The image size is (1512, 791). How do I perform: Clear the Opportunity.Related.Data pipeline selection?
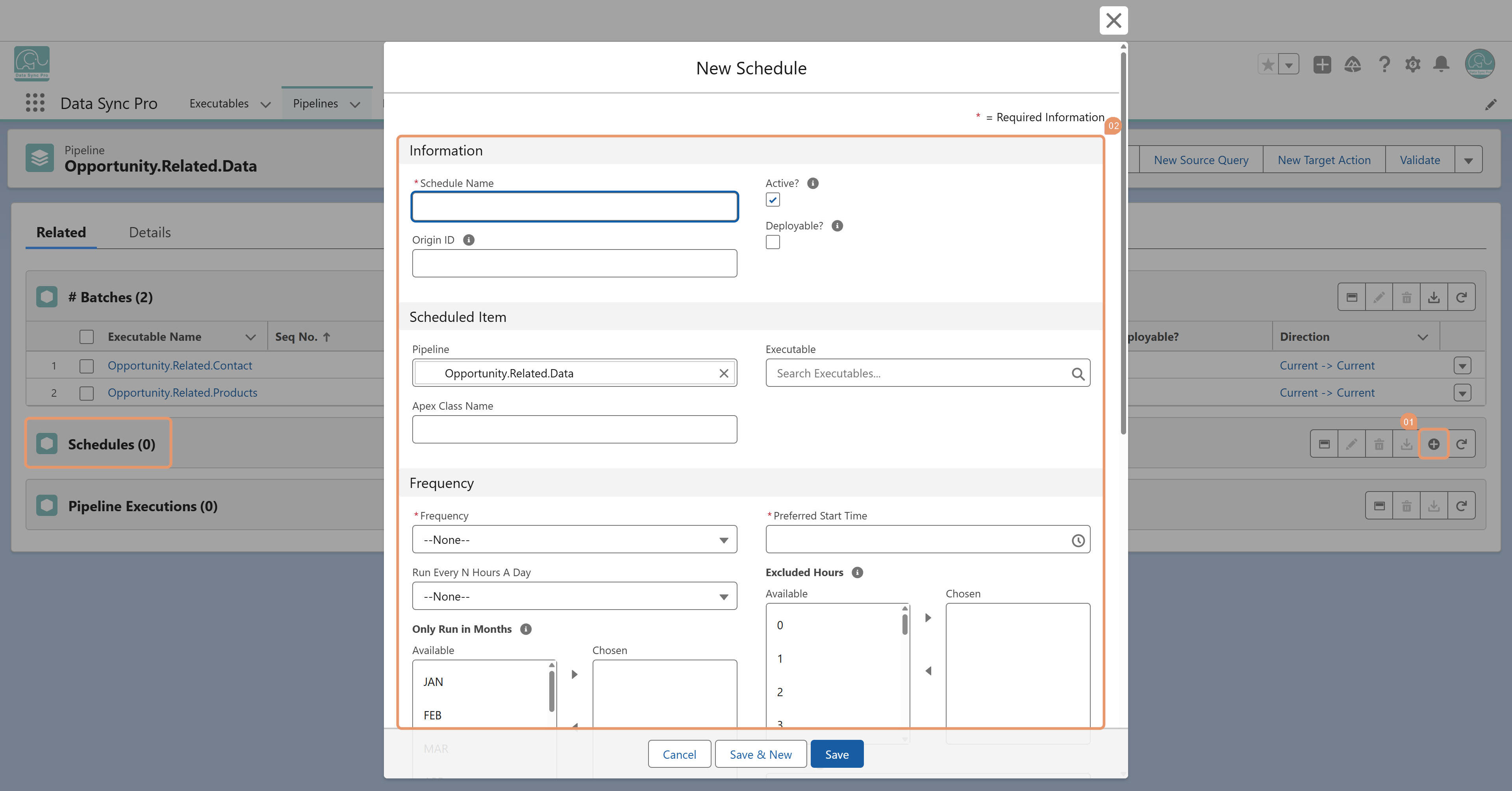click(x=724, y=373)
